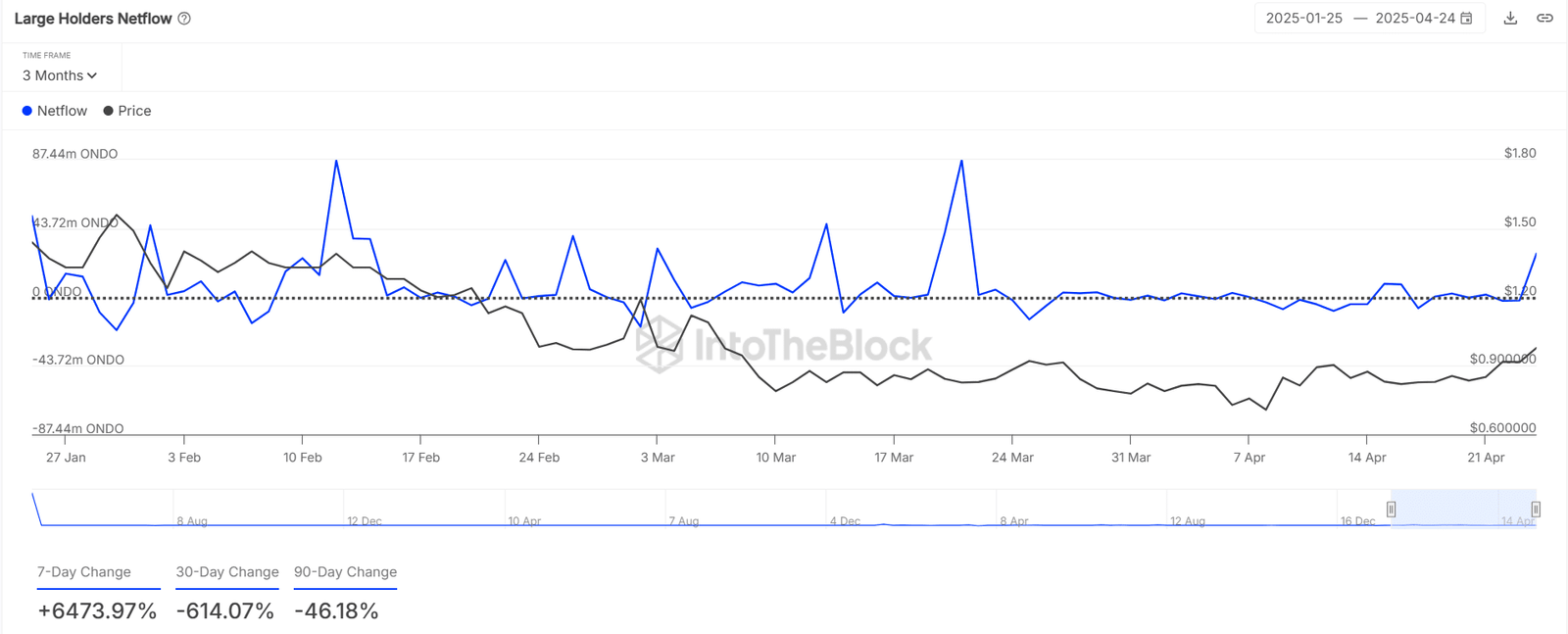Switch to the 7-Day Change tab
This screenshot has height=634, width=1568.
coord(84,572)
